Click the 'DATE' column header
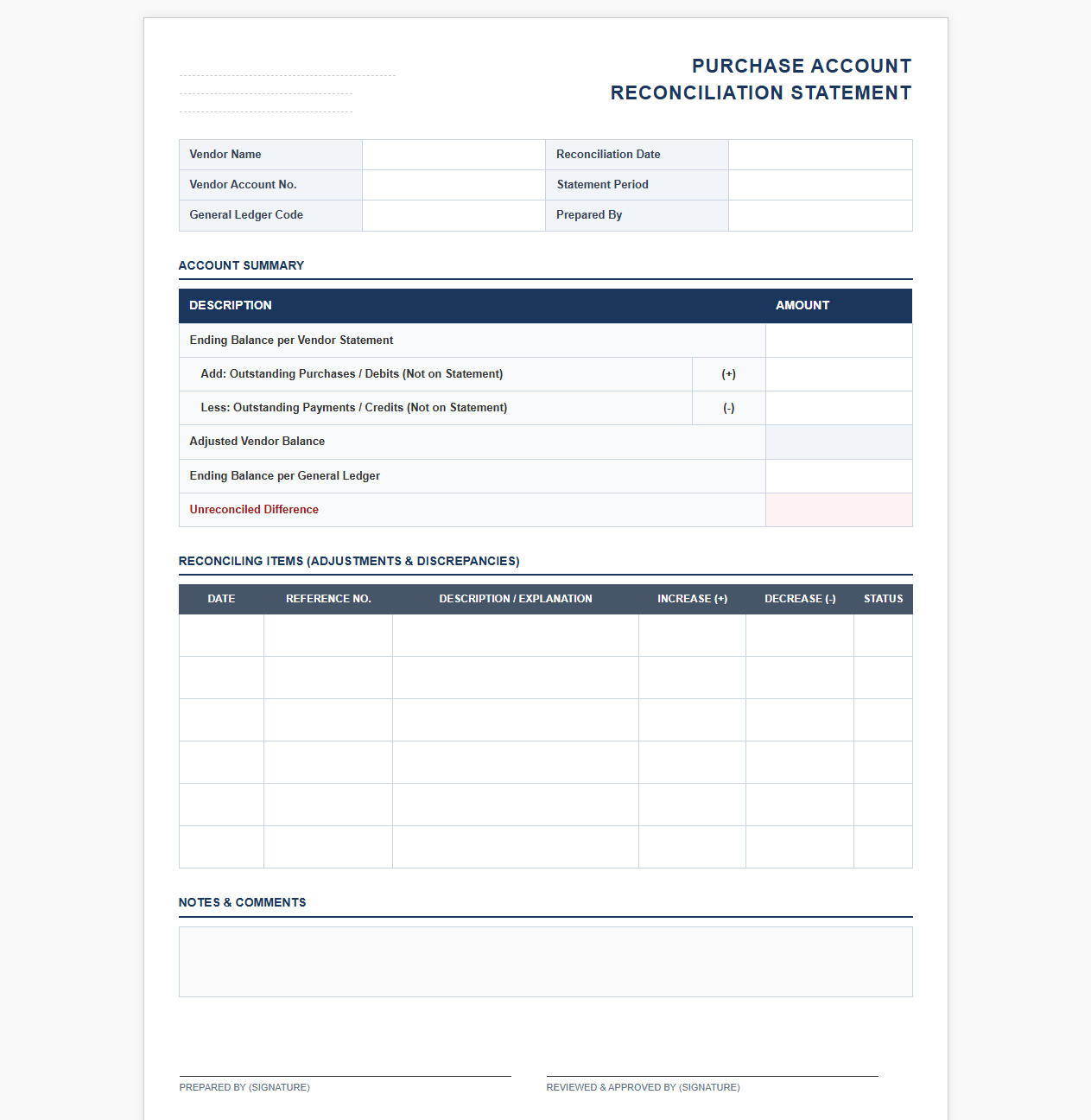1091x1120 pixels. pos(221,599)
